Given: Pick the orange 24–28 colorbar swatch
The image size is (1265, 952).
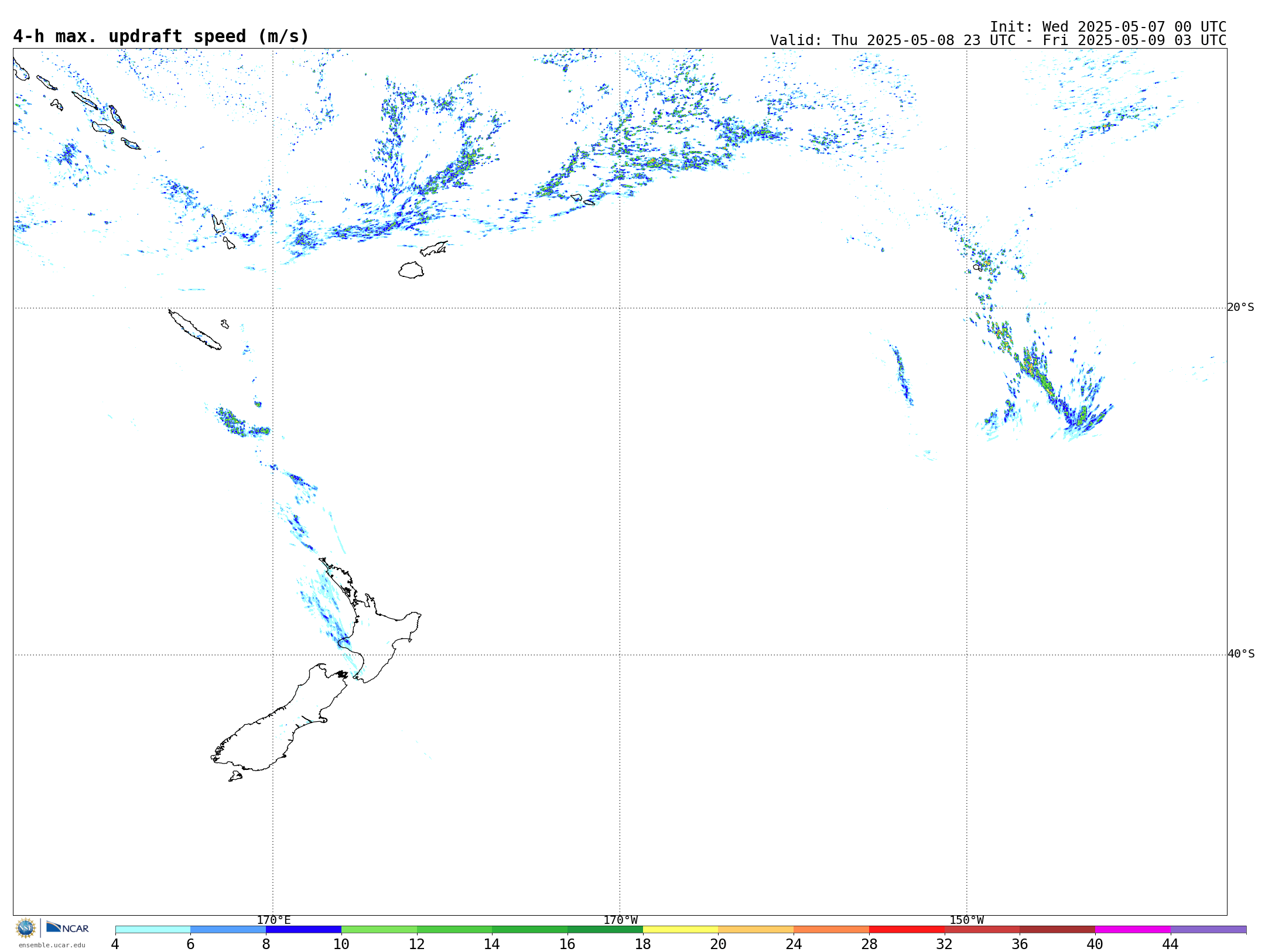Looking at the screenshot, I should (832, 930).
